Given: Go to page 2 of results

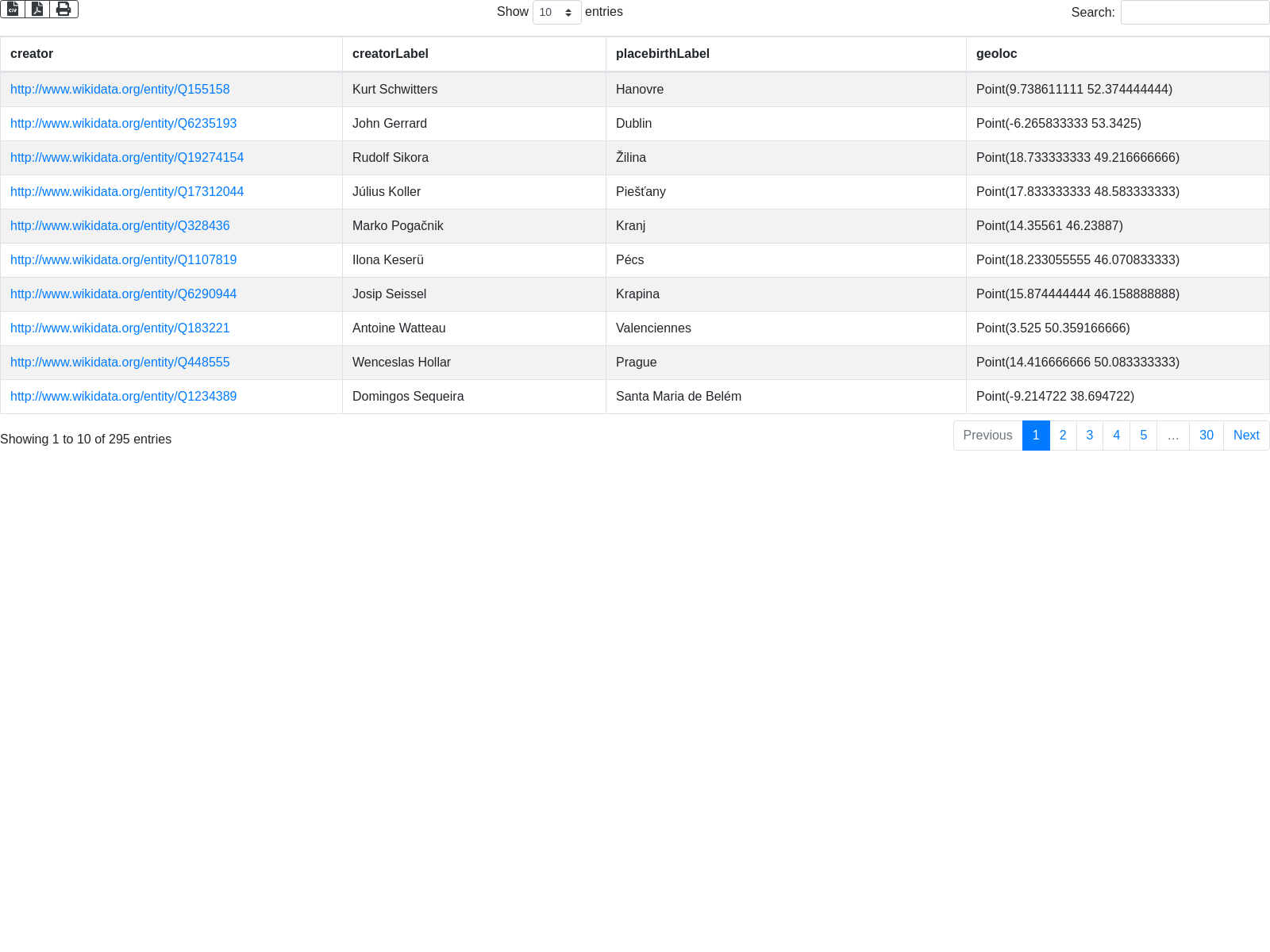Looking at the screenshot, I should pos(1063,436).
